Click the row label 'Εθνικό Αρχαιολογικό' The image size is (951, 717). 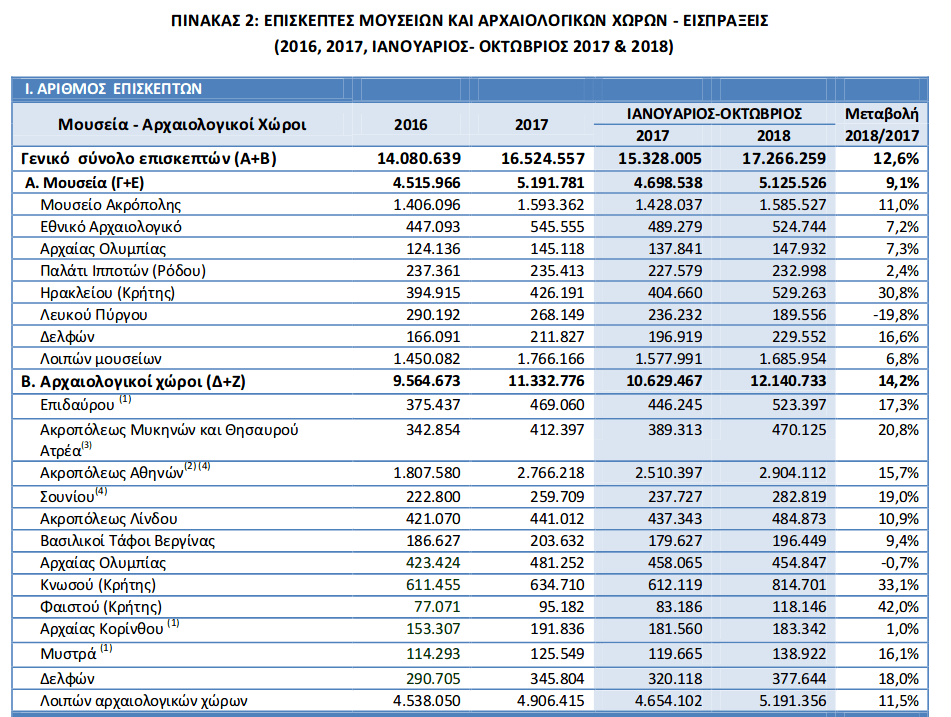(111, 227)
